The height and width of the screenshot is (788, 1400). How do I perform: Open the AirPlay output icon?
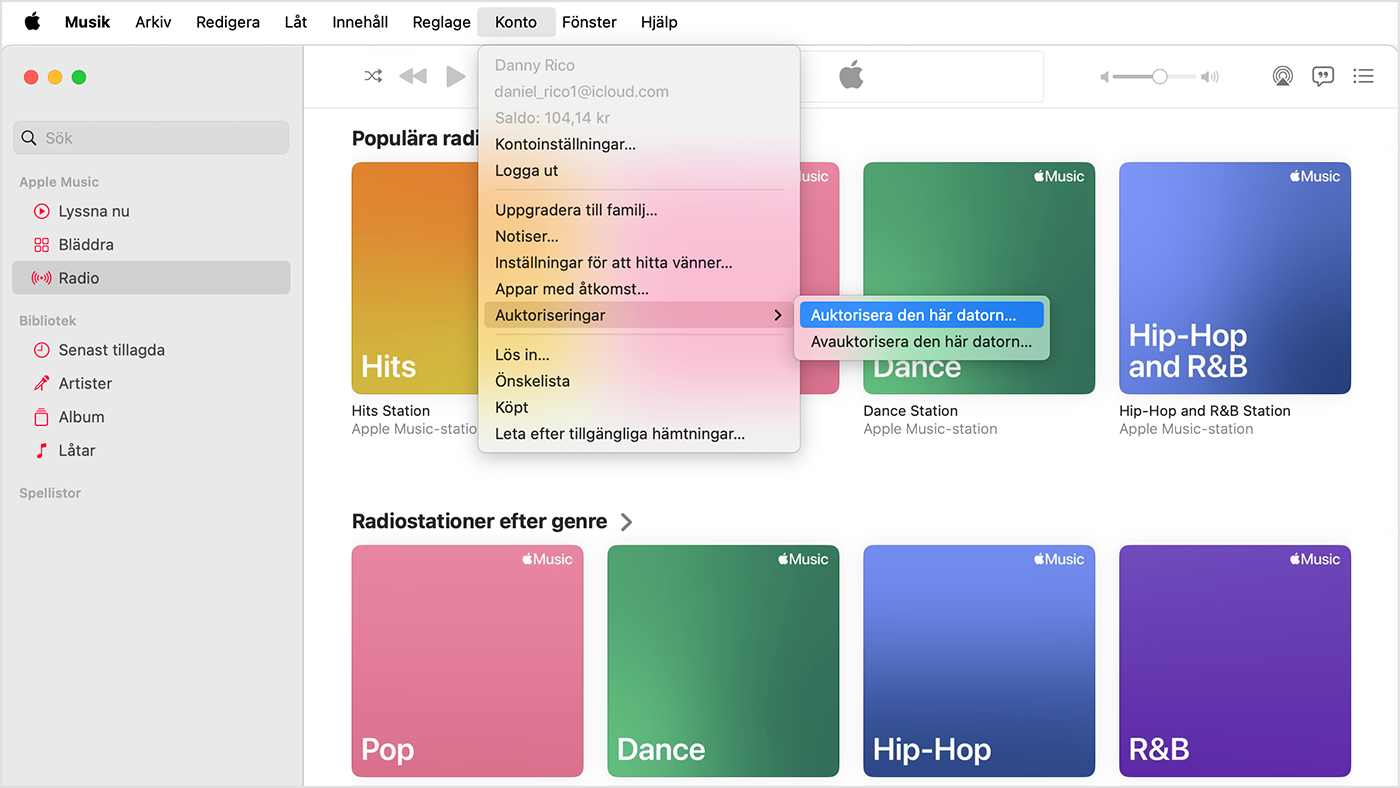tap(1283, 76)
